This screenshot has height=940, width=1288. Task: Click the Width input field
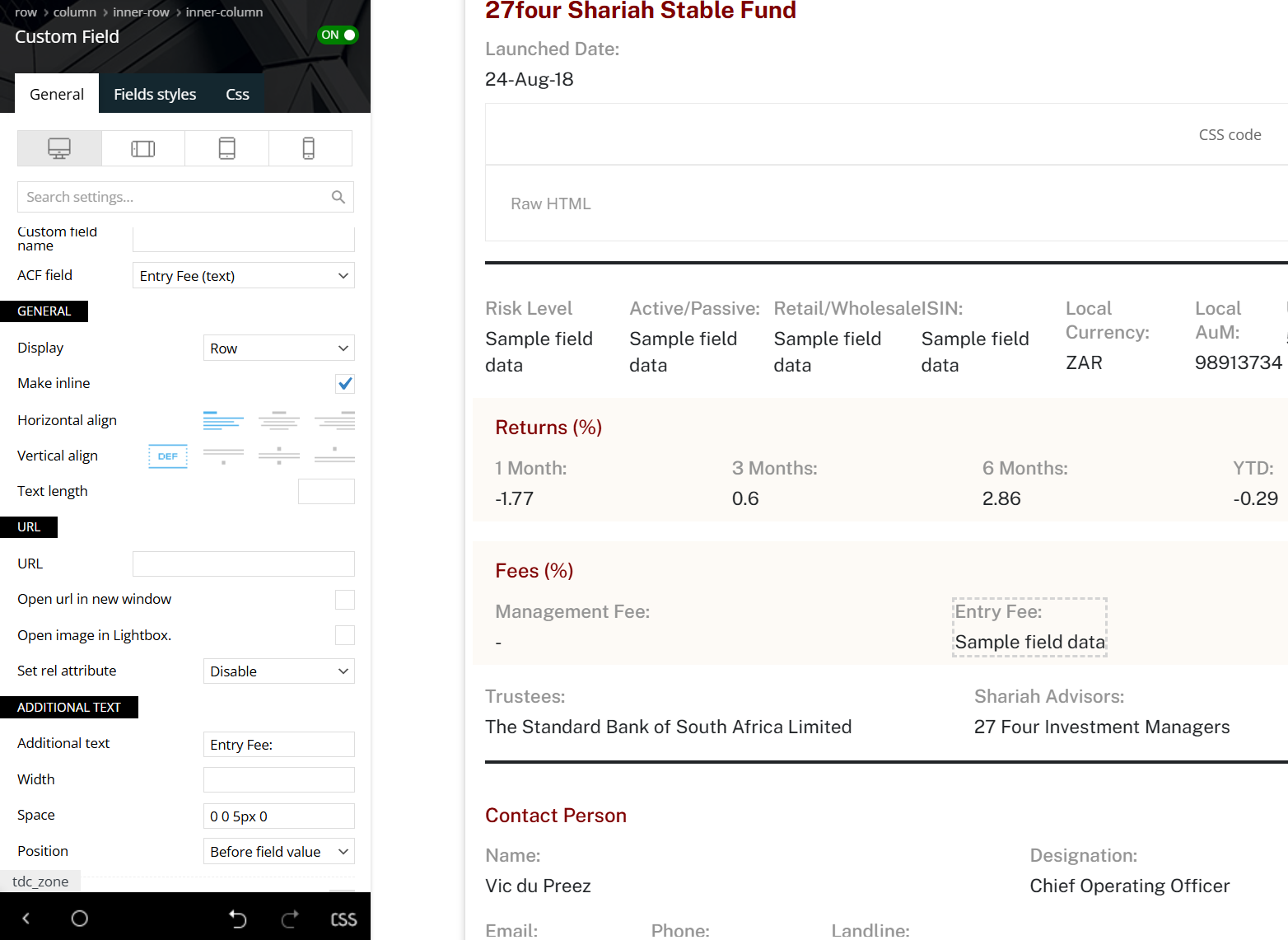tap(279, 780)
